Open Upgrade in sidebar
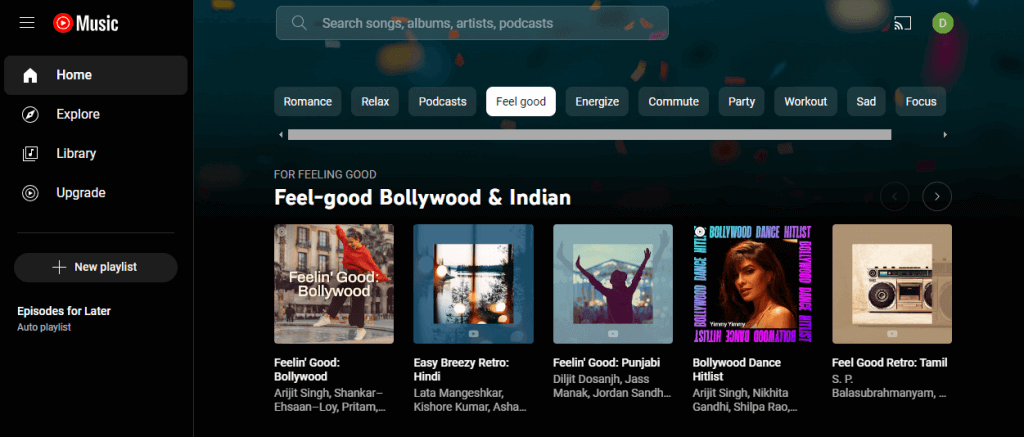1024x437 pixels. pos(96,193)
